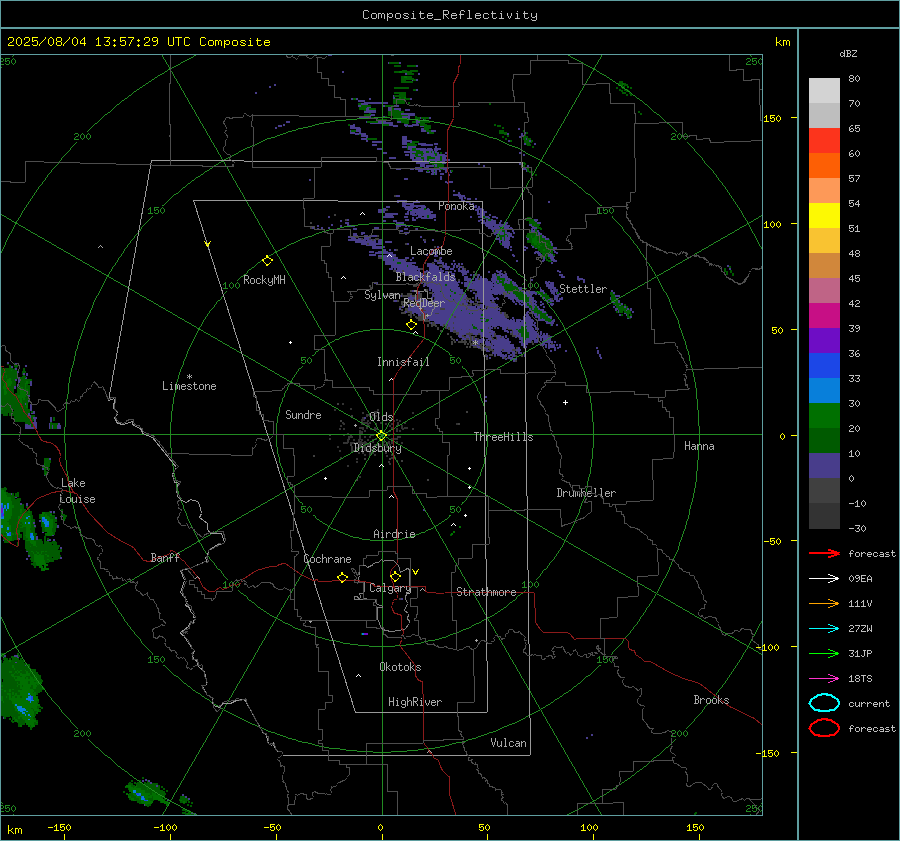This screenshot has width=900, height=841.
Task: Click the green 31JP arrow in legend
Action: coord(824,653)
